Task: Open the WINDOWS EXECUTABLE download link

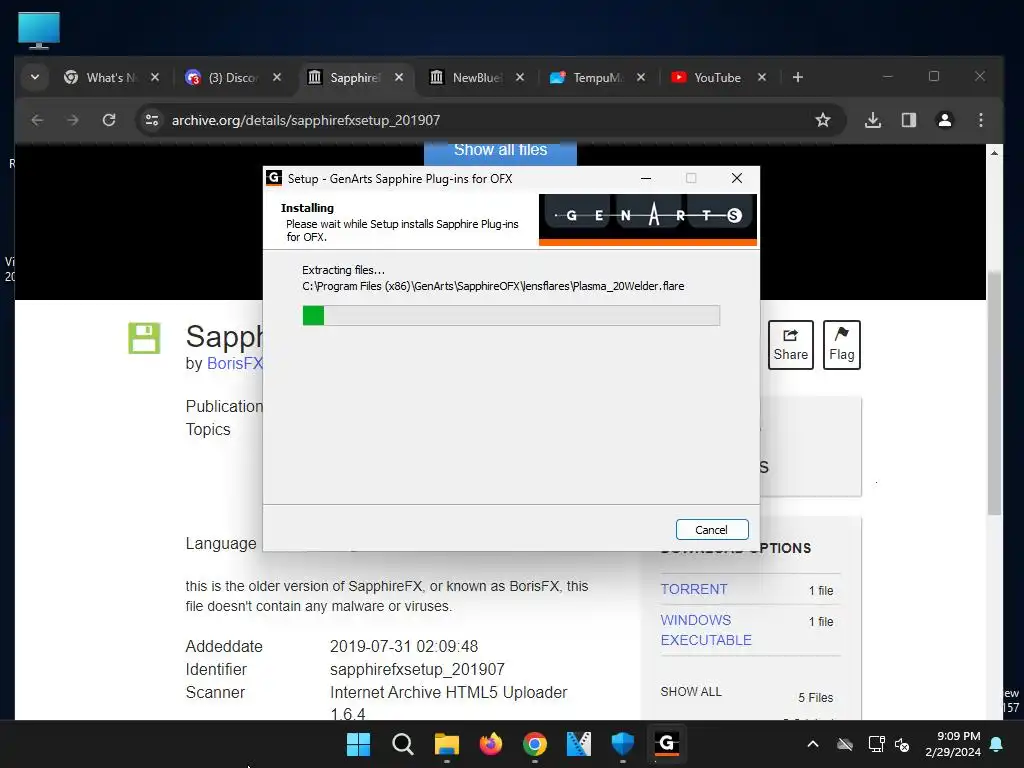Action: pyautogui.click(x=706, y=630)
